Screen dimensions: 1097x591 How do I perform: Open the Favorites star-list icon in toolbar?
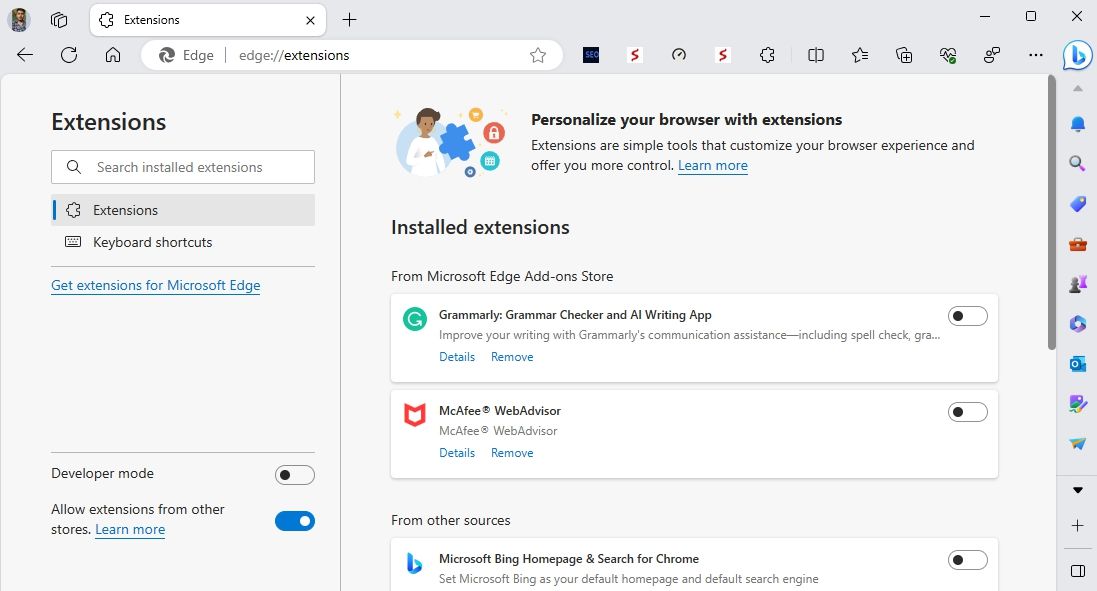860,55
